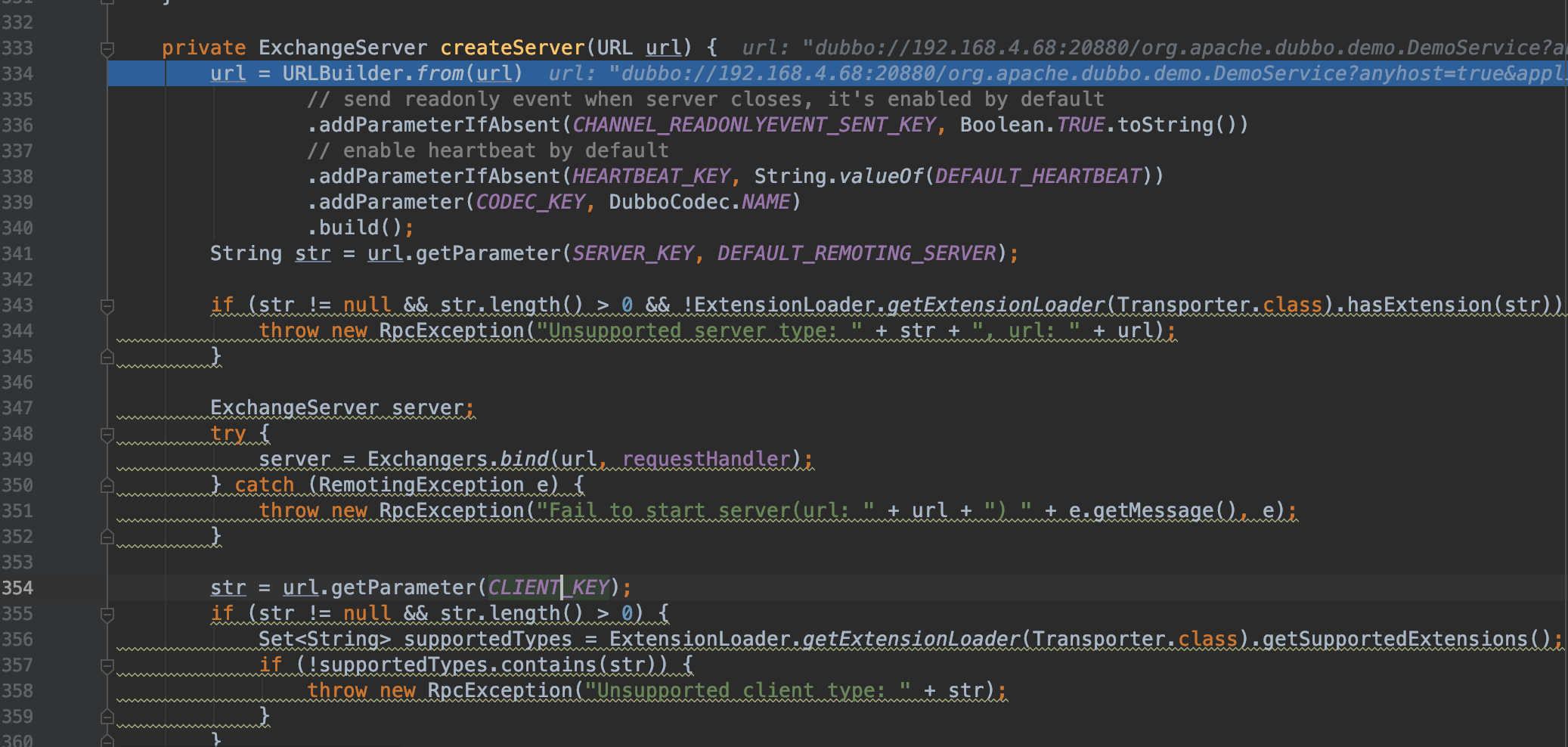The width and height of the screenshot is (1568, 747).
Task: Click the requestHandler argument
Action: pyautogui.click(x=706, y=459)
